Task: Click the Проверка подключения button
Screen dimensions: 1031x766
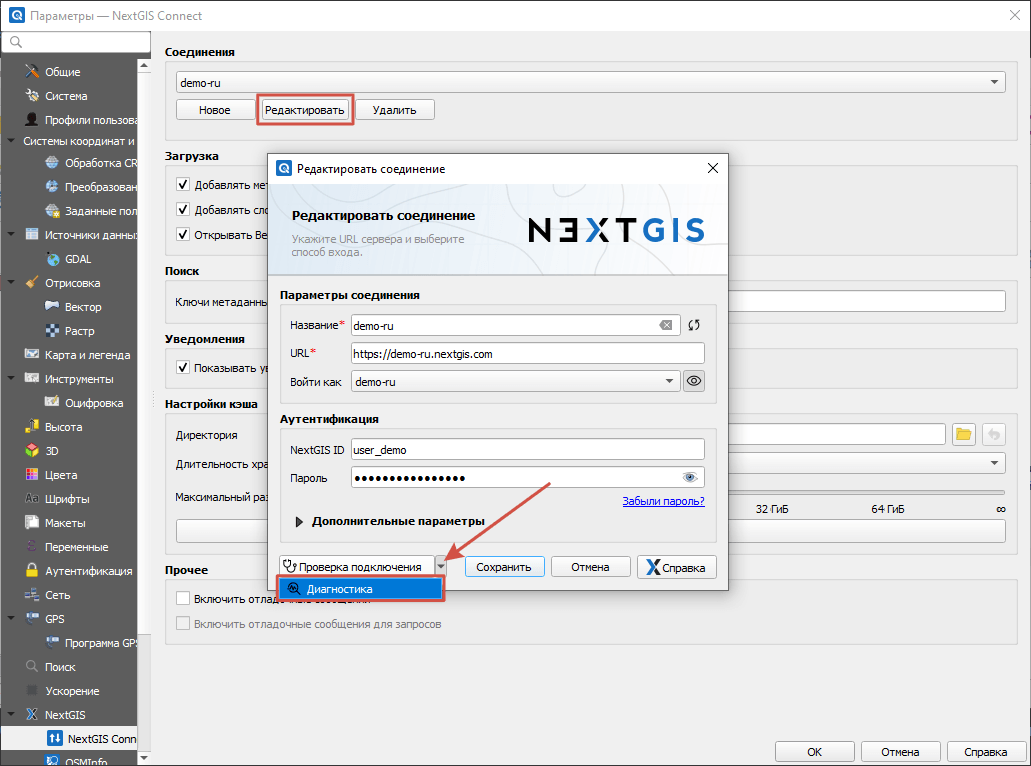Action: [x=357, y=567]
